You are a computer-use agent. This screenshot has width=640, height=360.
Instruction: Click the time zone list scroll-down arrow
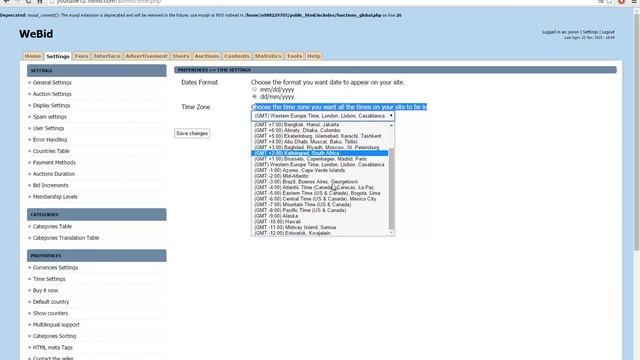391,233
